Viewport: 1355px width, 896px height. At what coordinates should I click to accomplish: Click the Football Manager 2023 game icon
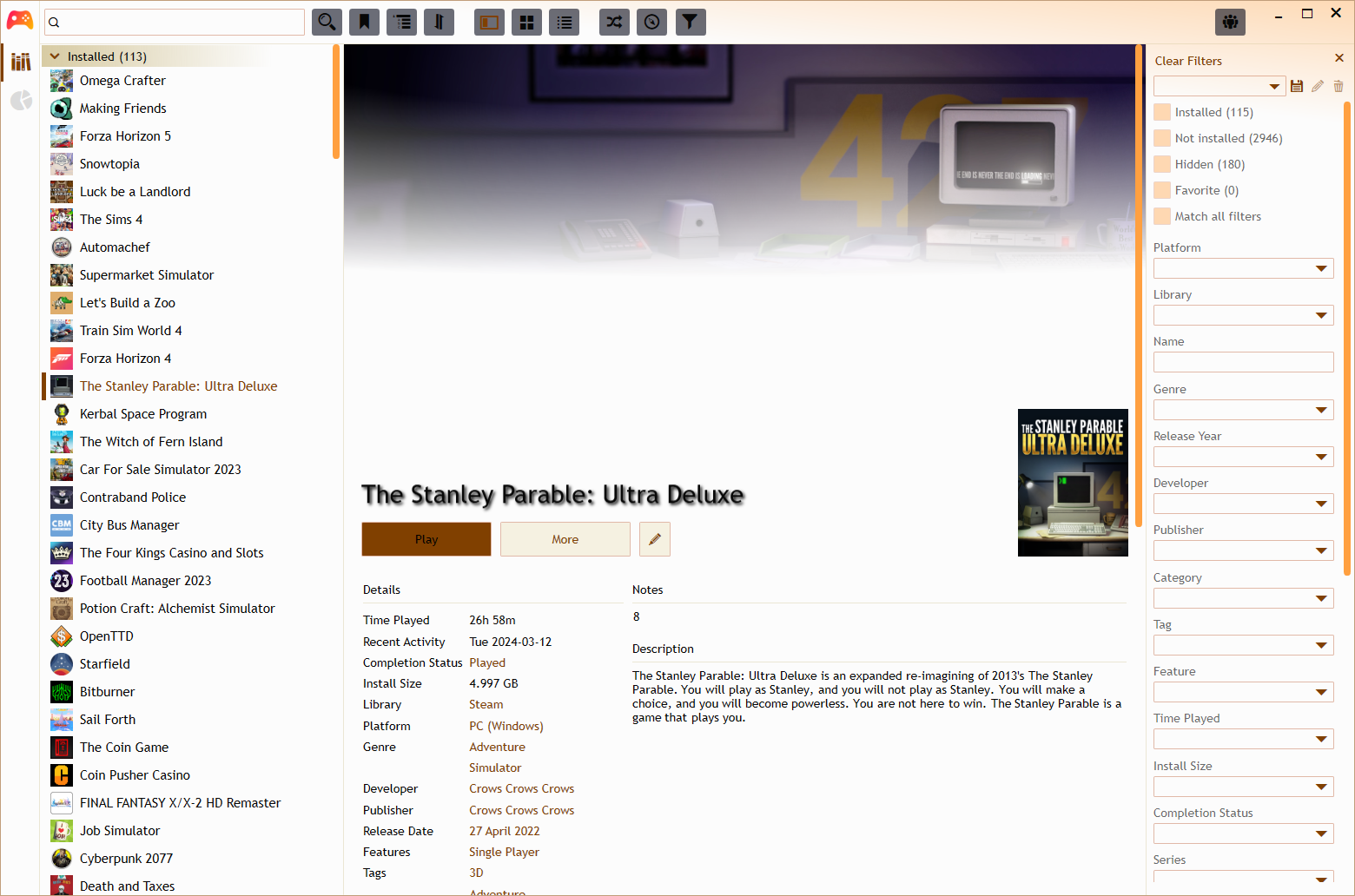(62, 581)
